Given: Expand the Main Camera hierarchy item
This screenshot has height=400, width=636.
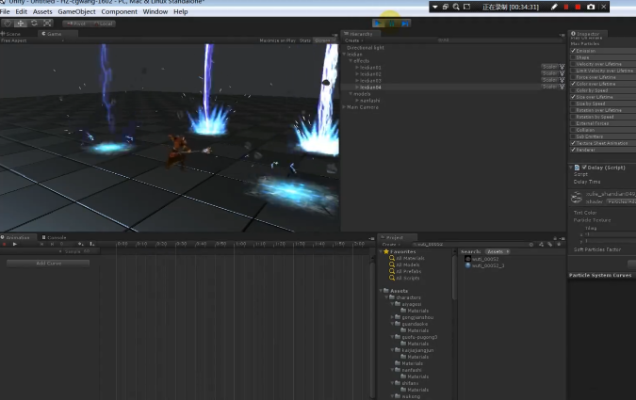Looking at the screenshot, I should click(345, 106).
